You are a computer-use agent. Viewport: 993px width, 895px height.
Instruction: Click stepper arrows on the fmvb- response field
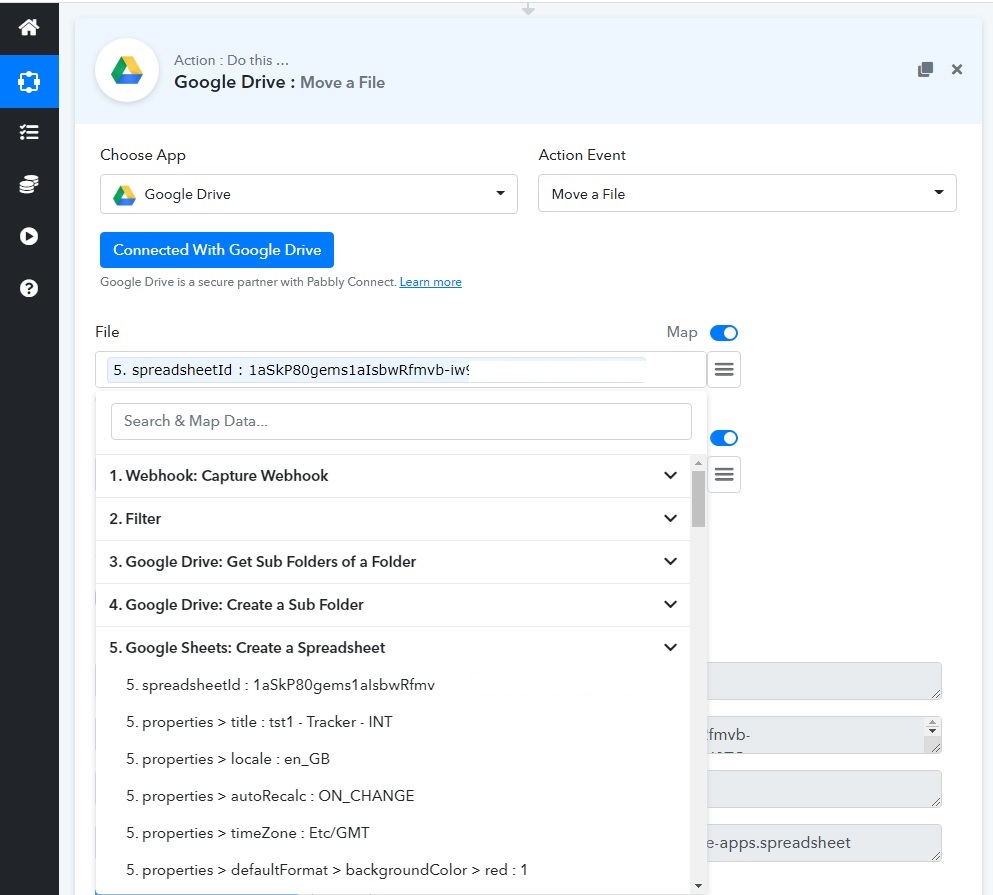[932, 727]
